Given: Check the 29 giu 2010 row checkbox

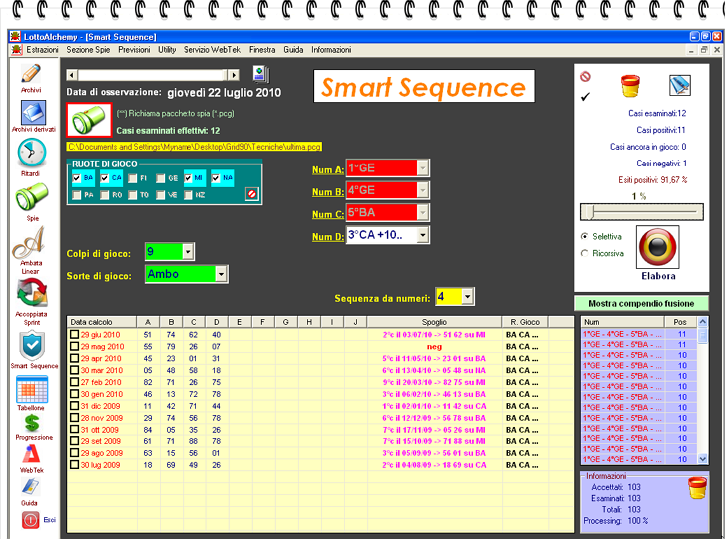Looking at the screenshot, I should pos(74,334).
